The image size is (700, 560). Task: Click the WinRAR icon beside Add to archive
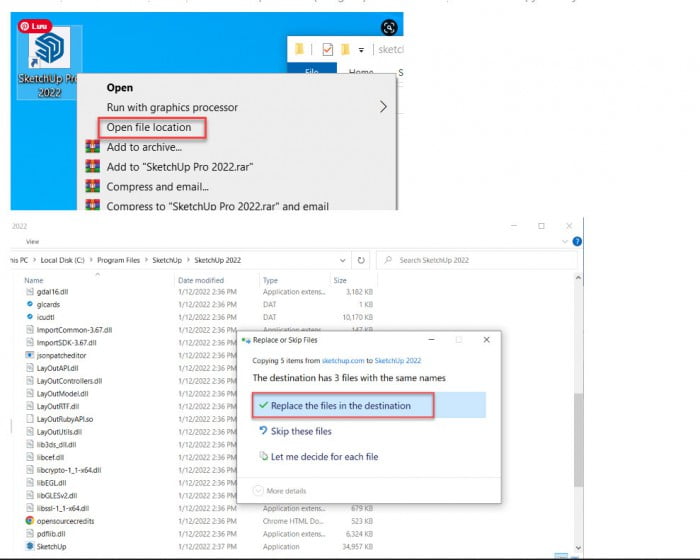[92, 147]
